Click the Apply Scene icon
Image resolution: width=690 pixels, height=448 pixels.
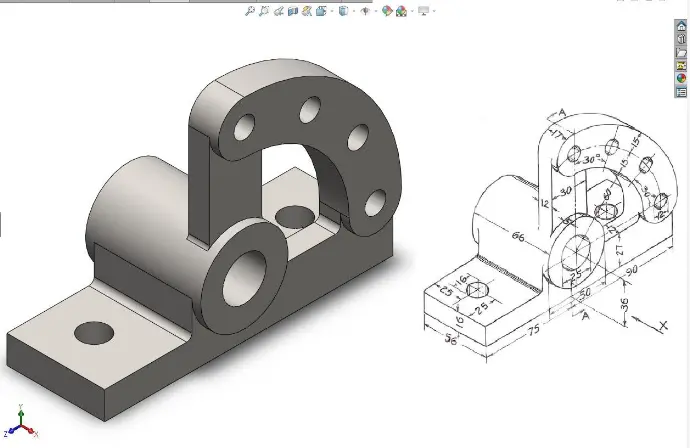(x=401, y=11)
